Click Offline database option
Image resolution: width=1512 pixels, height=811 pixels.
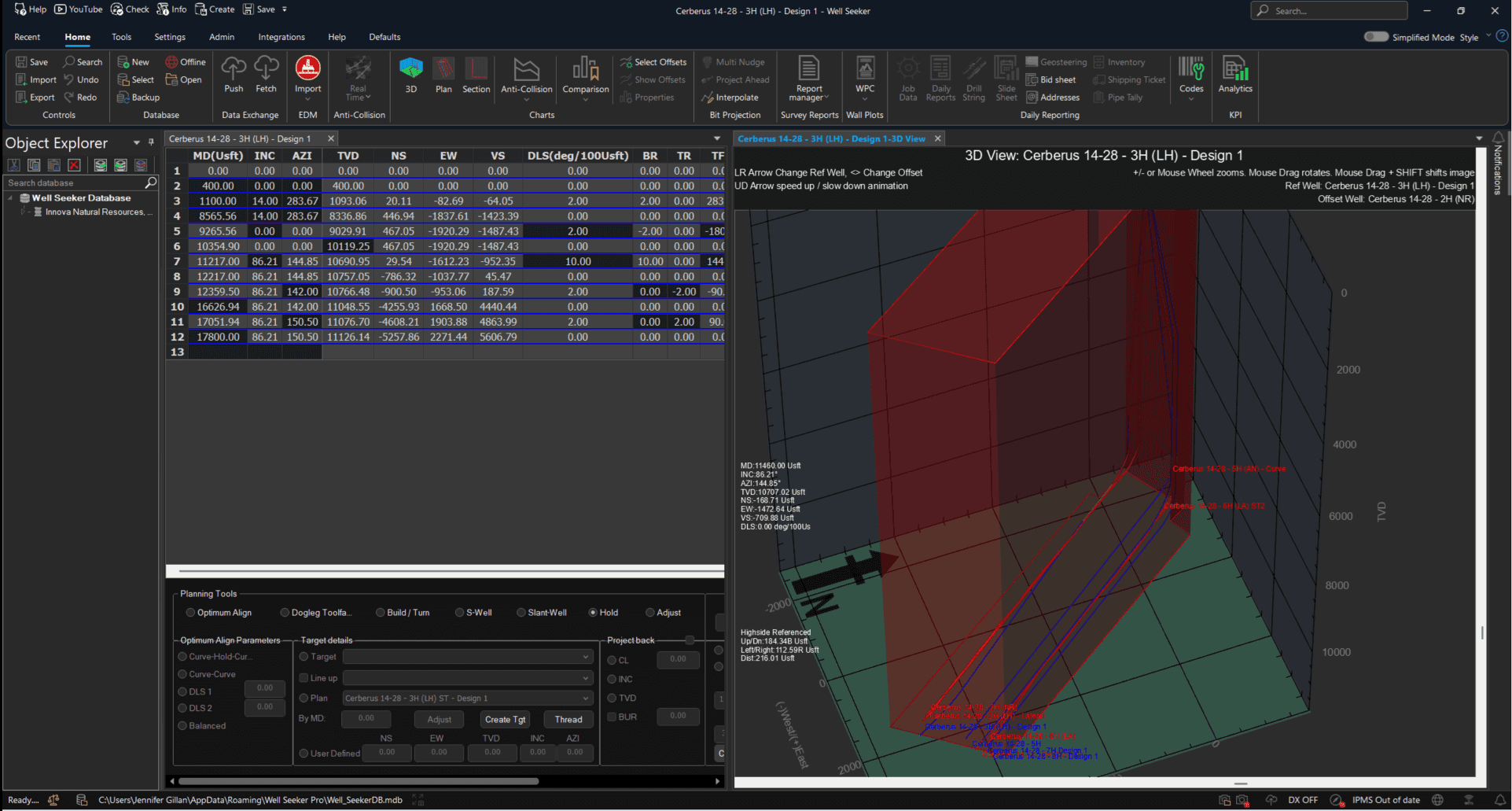[x=186, y=62]
